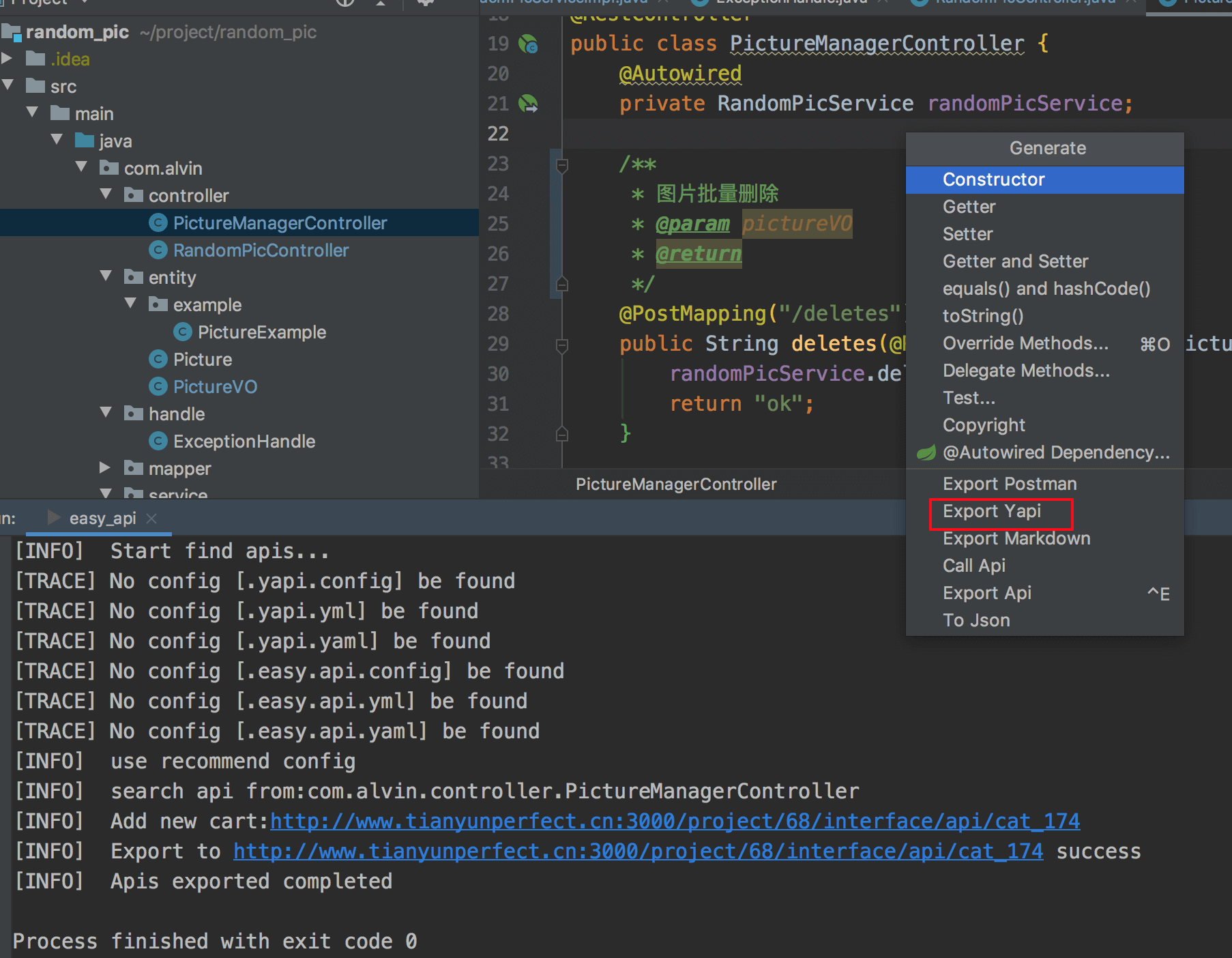Close the easy_api run tab

coord(151,519)
